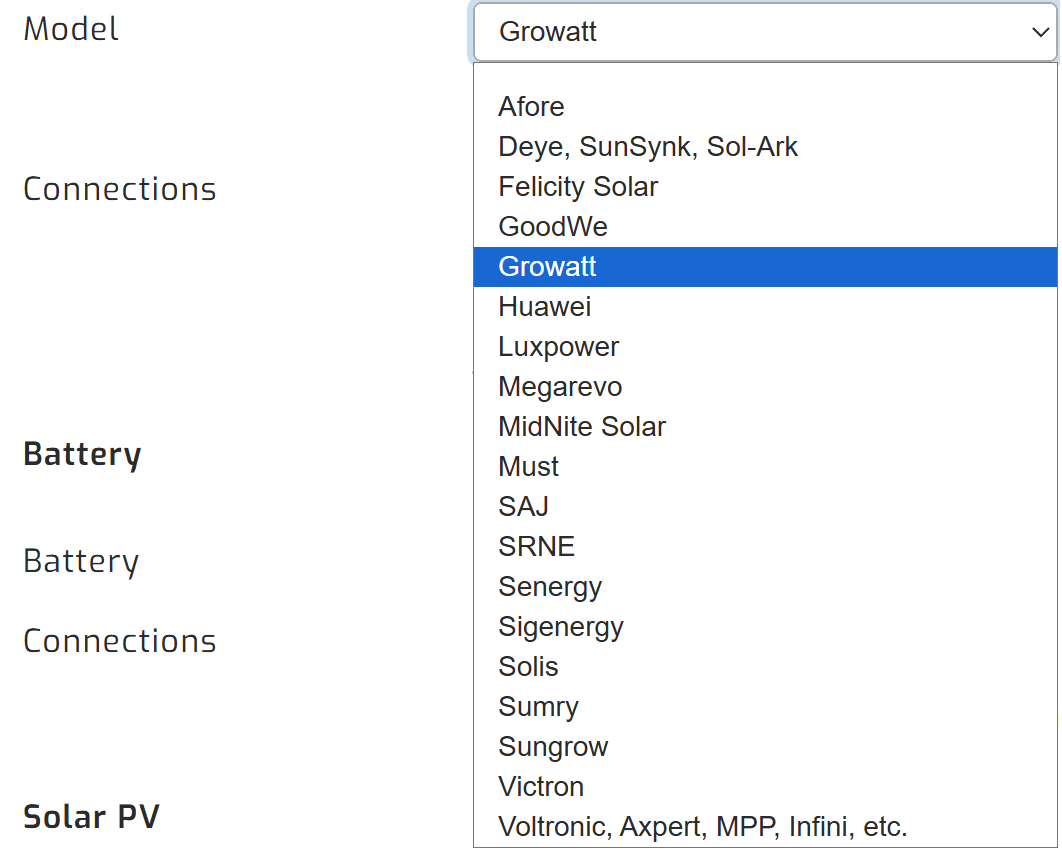Viewport: 1062px width, 849px height.
Task: Select Luxpower in the list
Action: pos(558,347)
